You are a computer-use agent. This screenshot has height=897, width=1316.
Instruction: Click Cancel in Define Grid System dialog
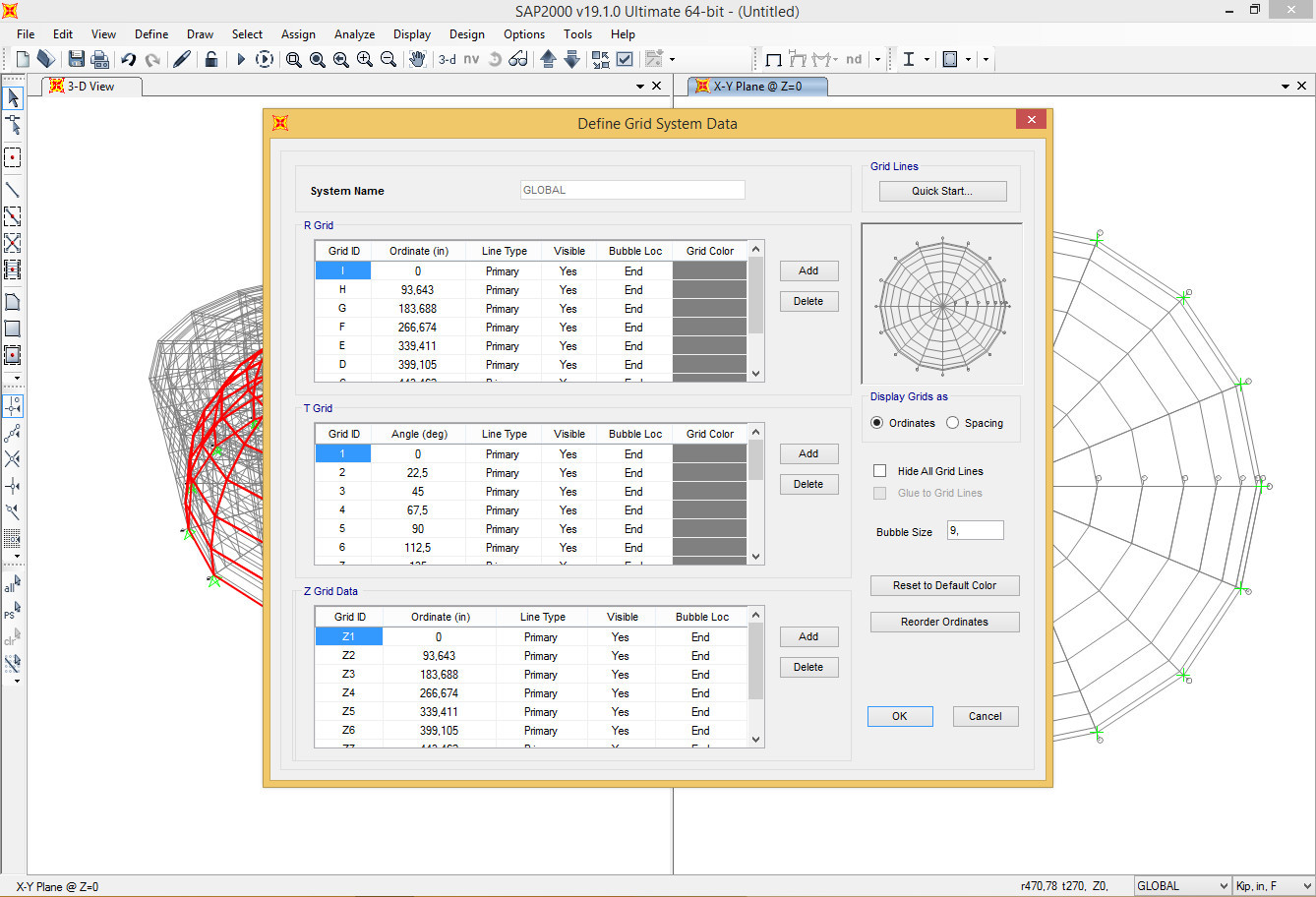986,716
